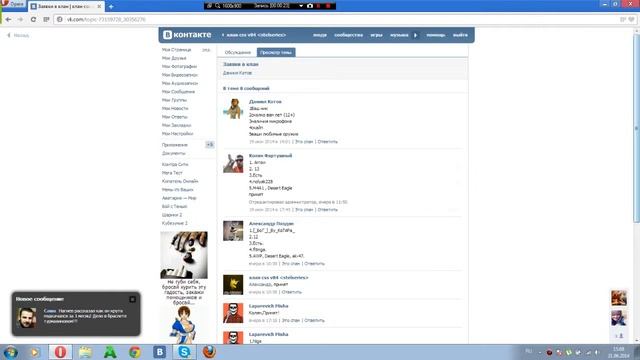The height and width of the screenshot is (360, 640).
Task: Open 'Мои Видеозаписи' in sidebar
Action: [180, 75]
